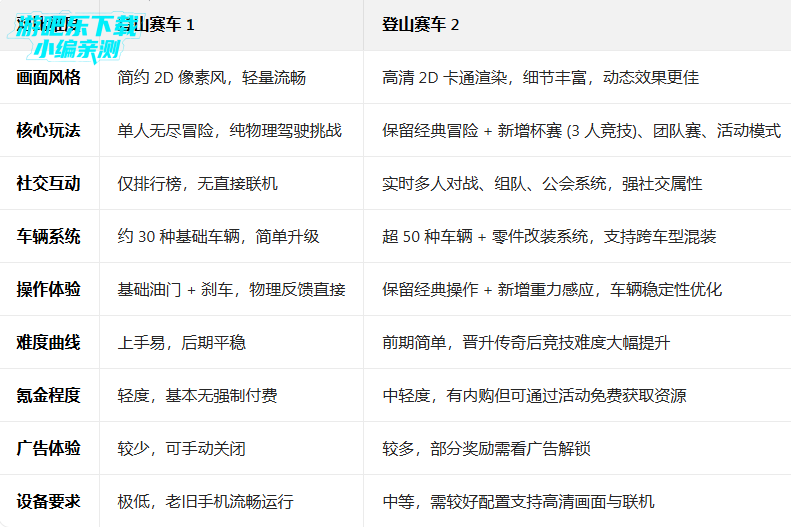Click the 设备要求 row label
Viewport: 791px width, 527px height.
(49, 501)
